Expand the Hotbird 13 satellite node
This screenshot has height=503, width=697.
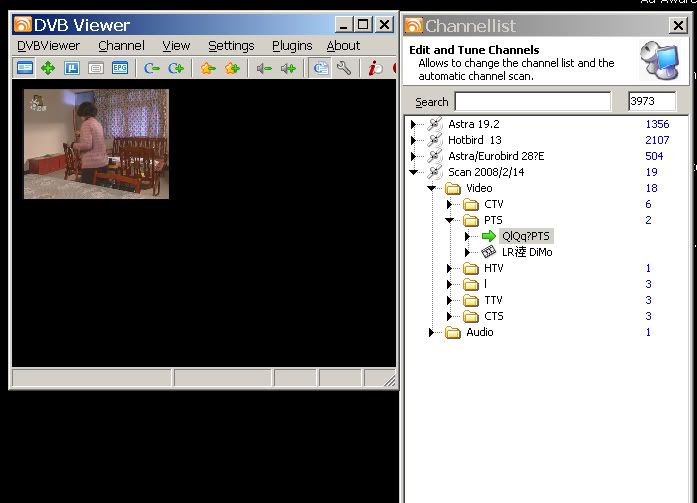[x=413, y=140]
